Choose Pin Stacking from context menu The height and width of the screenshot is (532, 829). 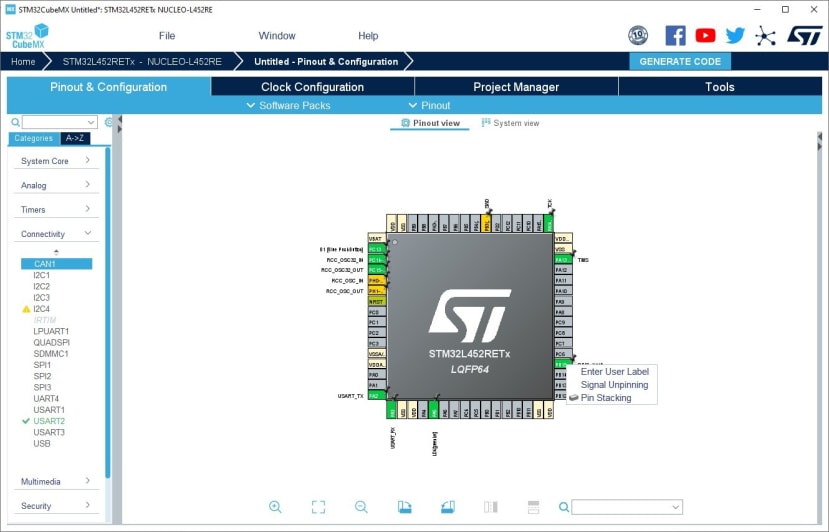606,398
